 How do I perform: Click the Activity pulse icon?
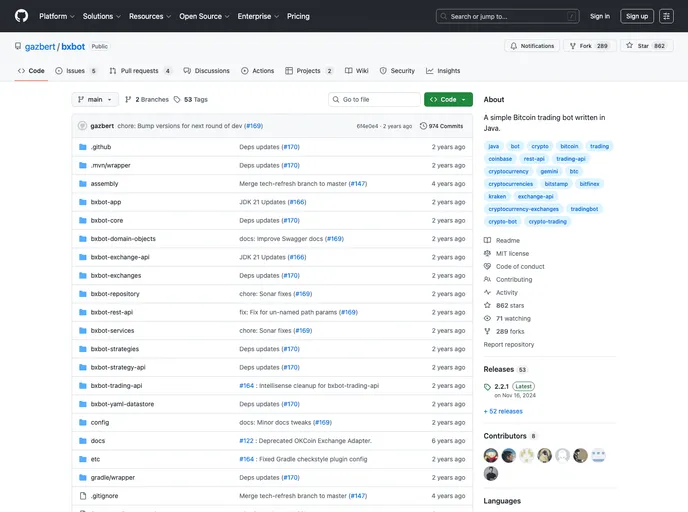click(x=487, y=292)
